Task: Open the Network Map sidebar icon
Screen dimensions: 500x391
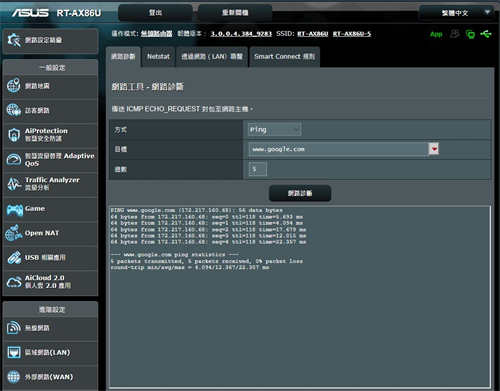Action: (x=14, y=86)
